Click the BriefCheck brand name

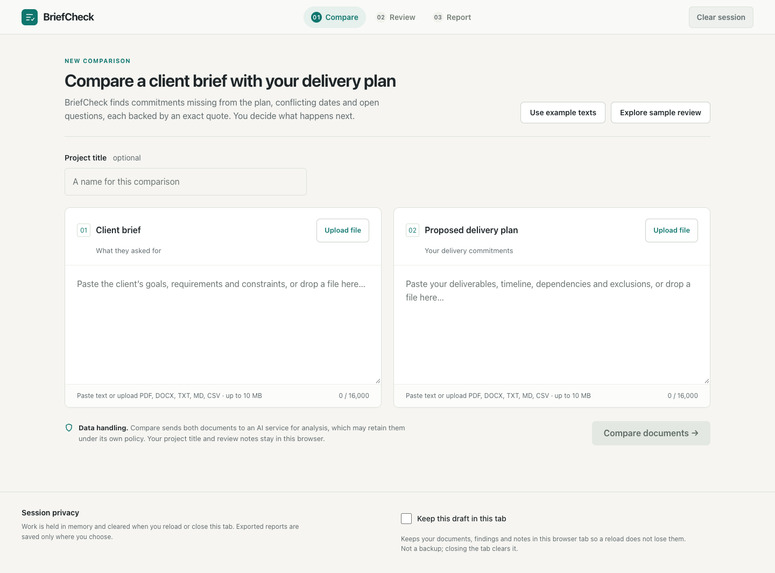[69, 17]
